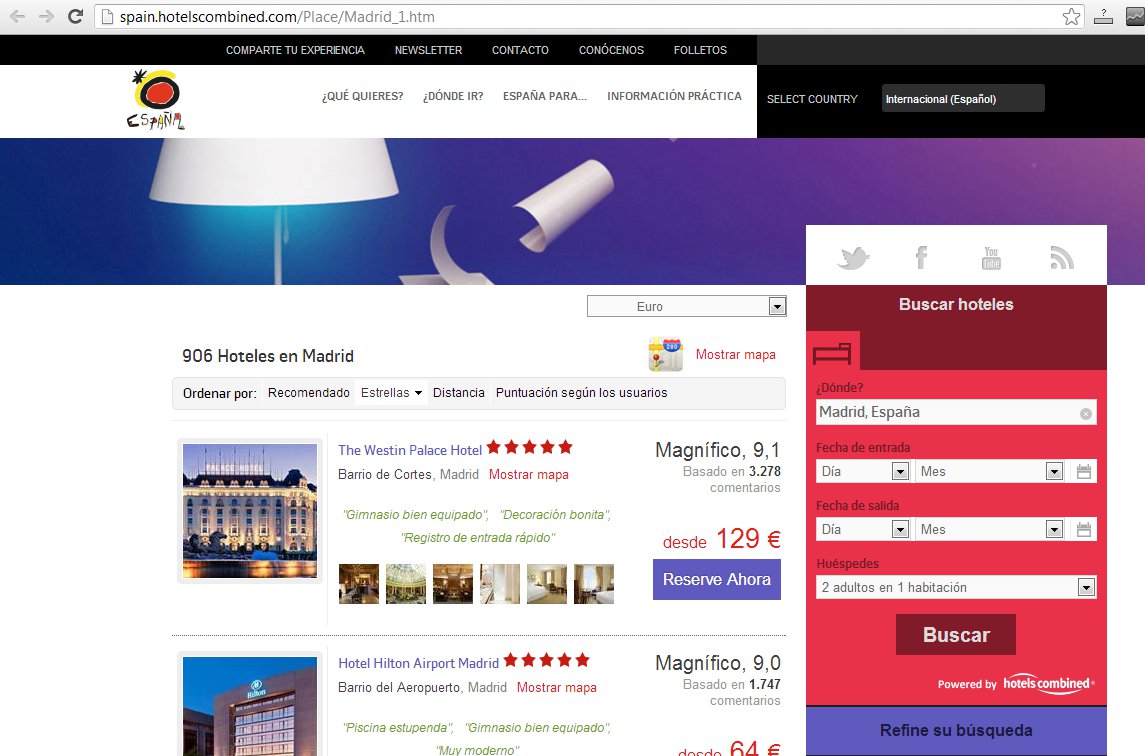
Task: Click the Refine su búsqueda panel header
Action: click(956, 730)
